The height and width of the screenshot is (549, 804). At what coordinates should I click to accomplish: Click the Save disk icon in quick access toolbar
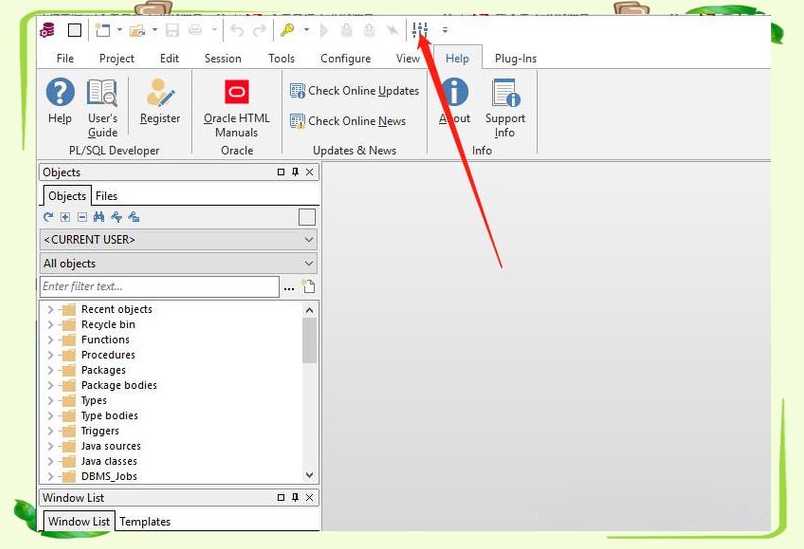click(x=172, y=30)
